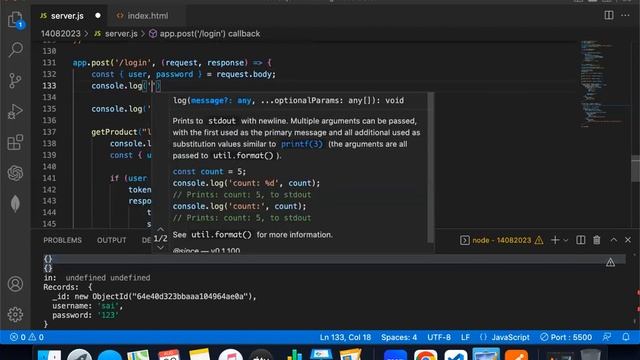Image resolution: width=640 pixels, height=360 pixels.
Task: Place cursor in console.log on line 133
Action: point(117,86)
